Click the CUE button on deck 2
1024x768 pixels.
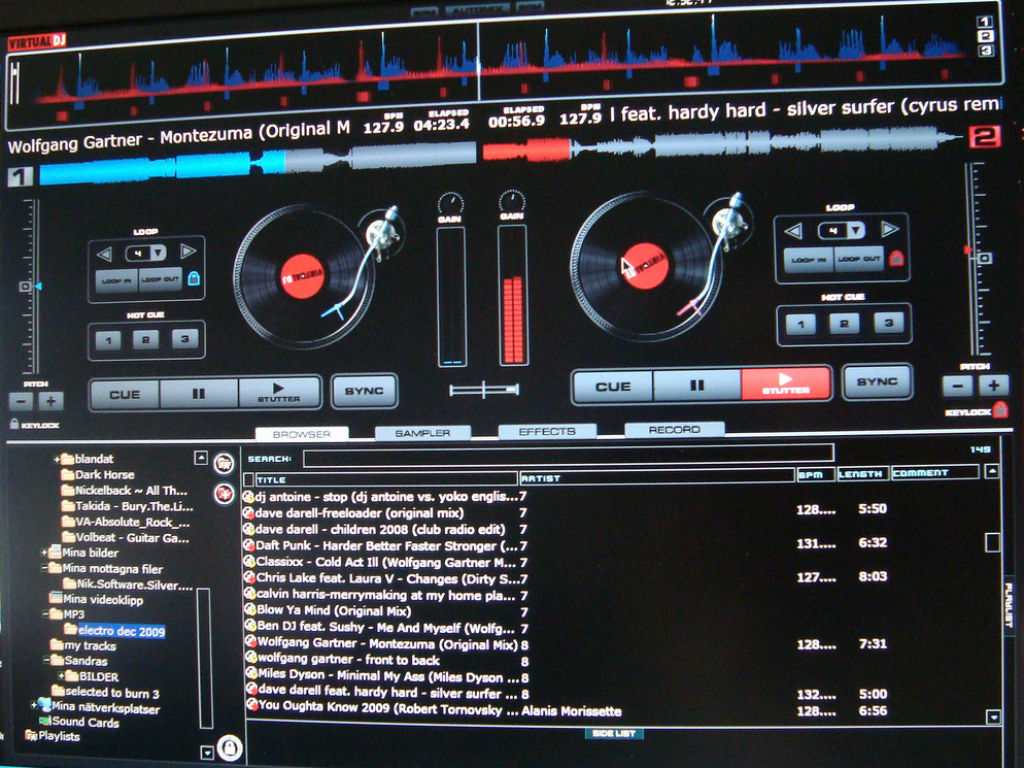(613, 387)
